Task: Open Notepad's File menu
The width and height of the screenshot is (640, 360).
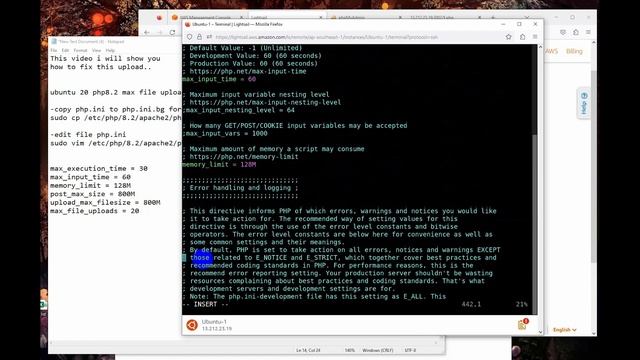Action: coord(53,50)
